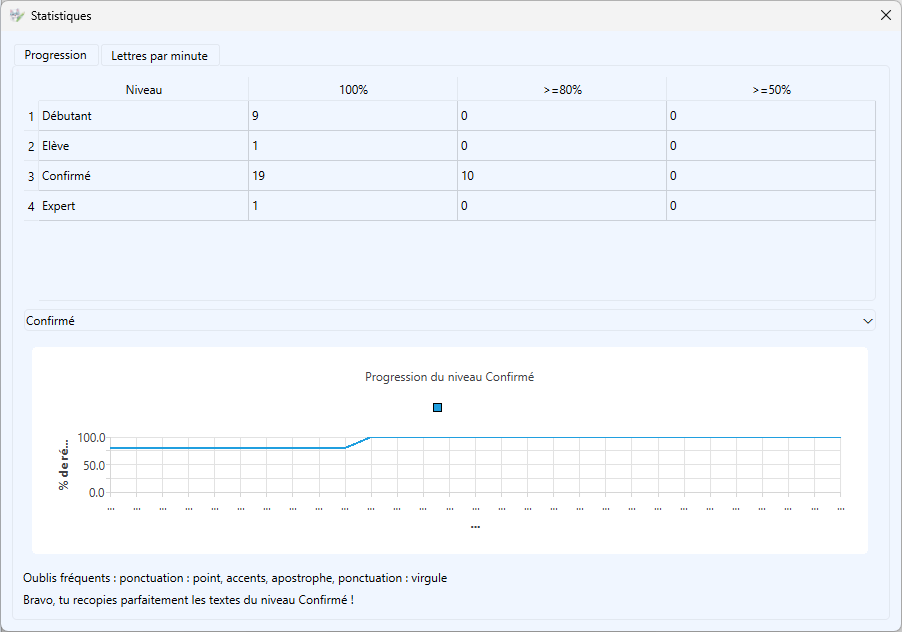The image size is (902, 632).
Task: Click the 100% column header
Action: pos(353,90)
